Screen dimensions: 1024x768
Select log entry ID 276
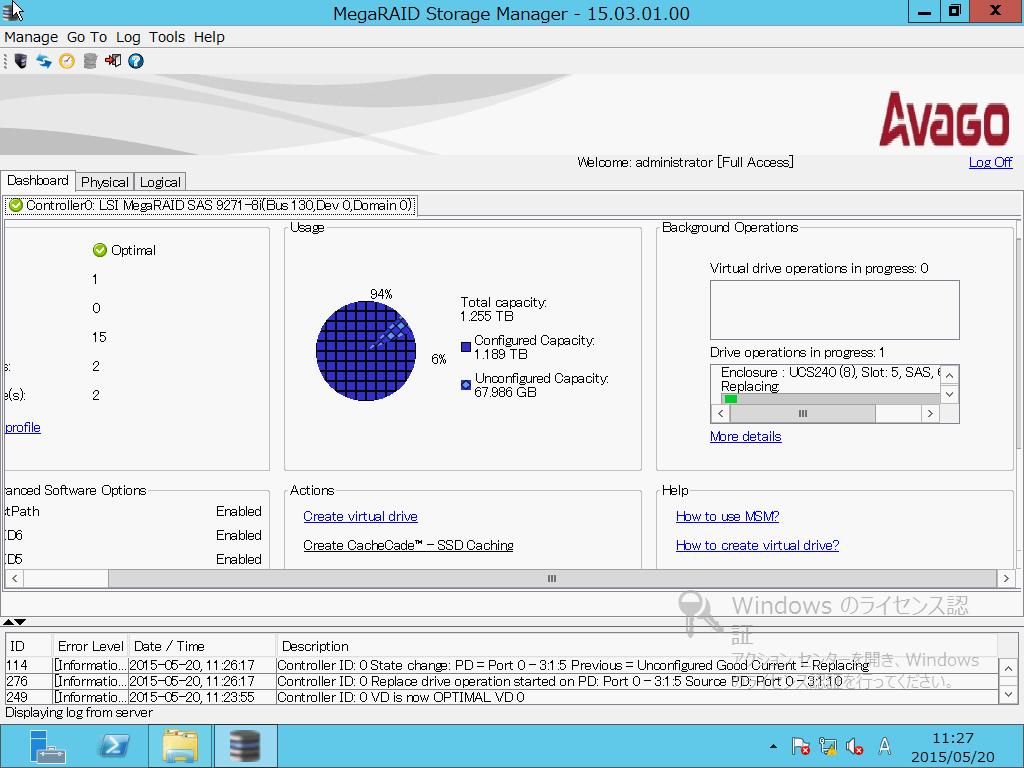[502, 681]
